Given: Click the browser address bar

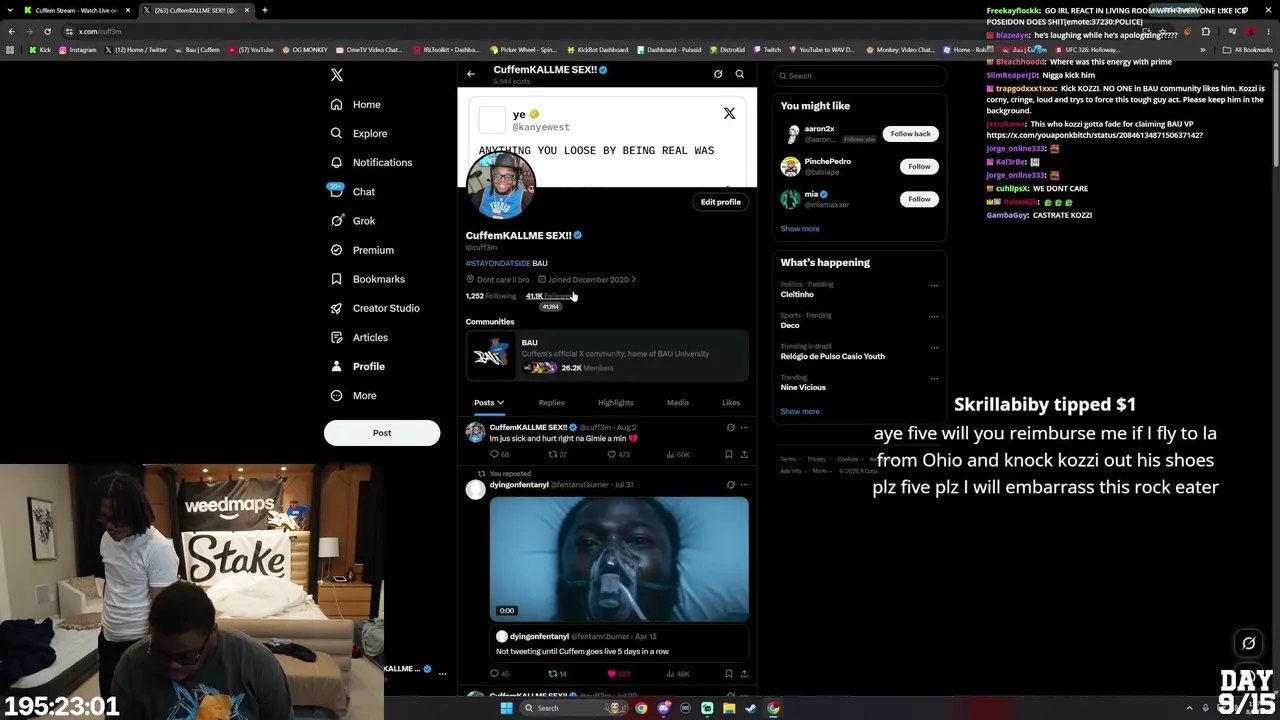Looking at the screenshot, I should [600, 31].
